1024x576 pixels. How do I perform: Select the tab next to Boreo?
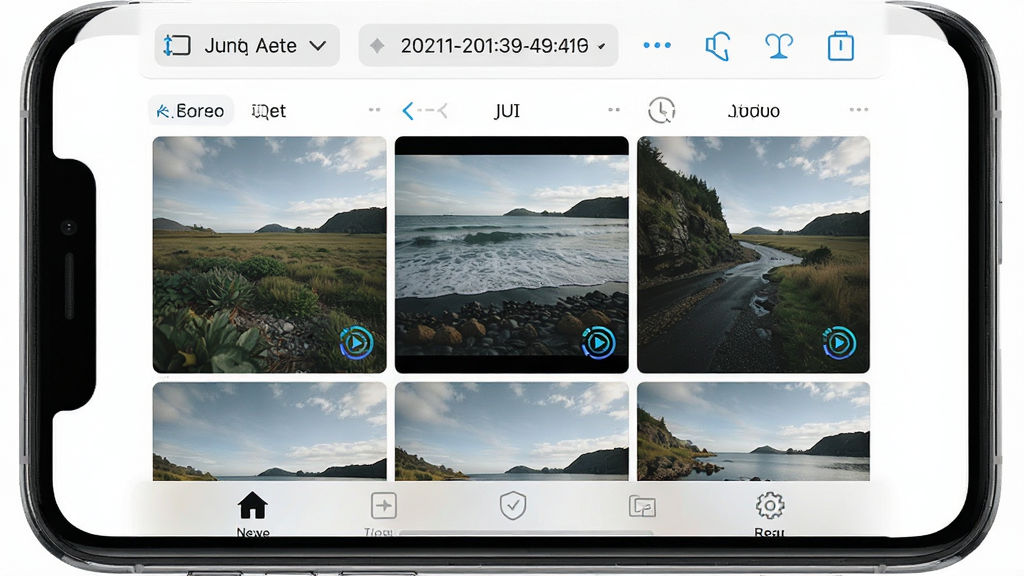pyautogui.click(x=268, y=111)
